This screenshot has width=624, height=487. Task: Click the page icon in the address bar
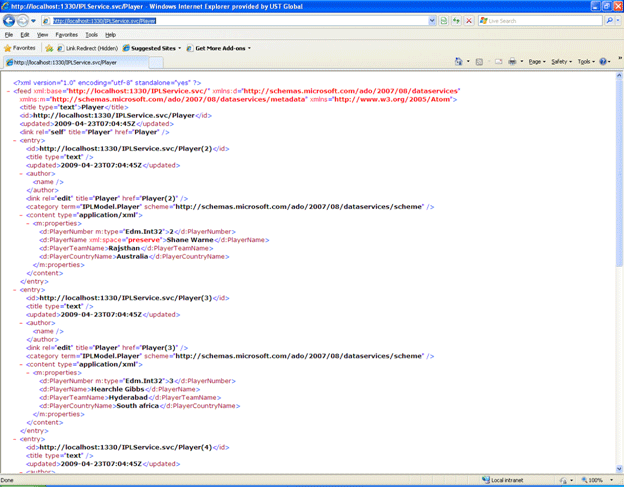[46, 21]
